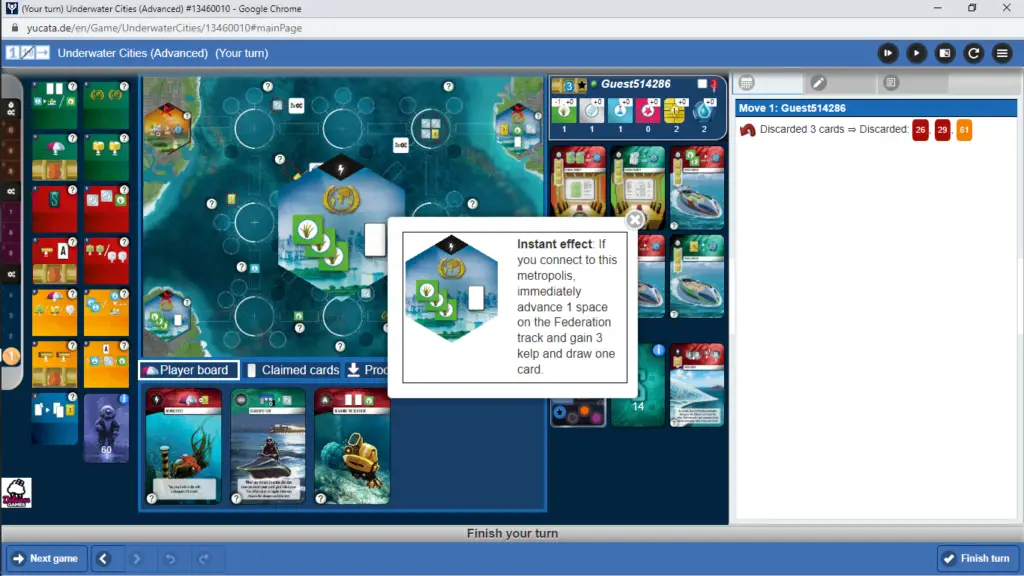1024x576 pixels.
Task: Reload the game with the refresh icon
Action: (973, 53)
